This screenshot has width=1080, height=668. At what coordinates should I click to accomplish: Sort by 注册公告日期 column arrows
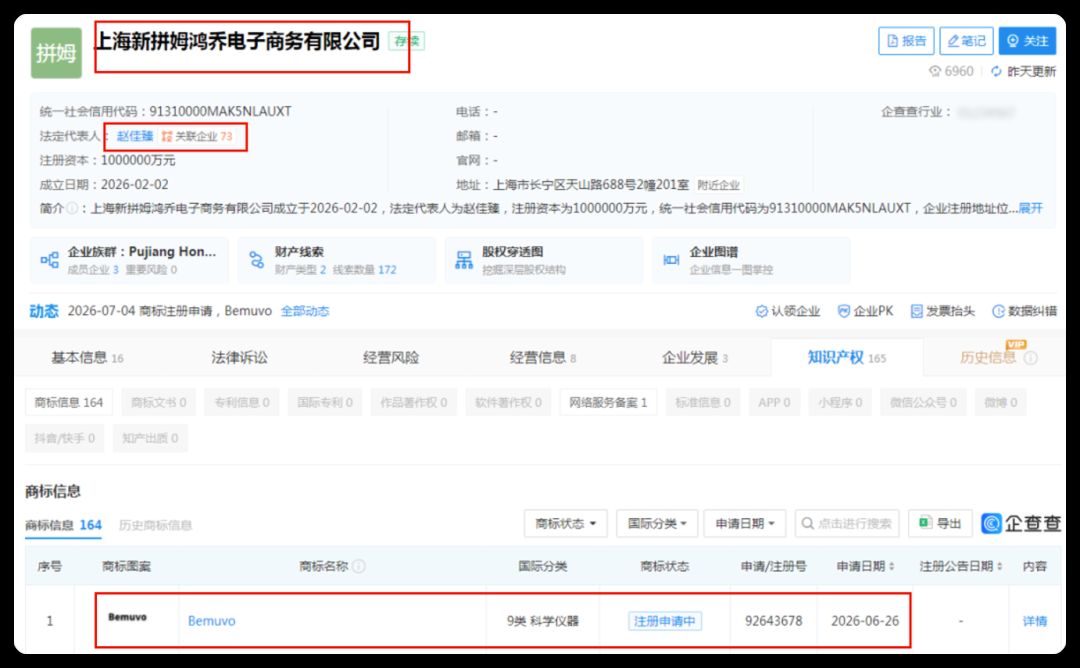pos(999,567)
